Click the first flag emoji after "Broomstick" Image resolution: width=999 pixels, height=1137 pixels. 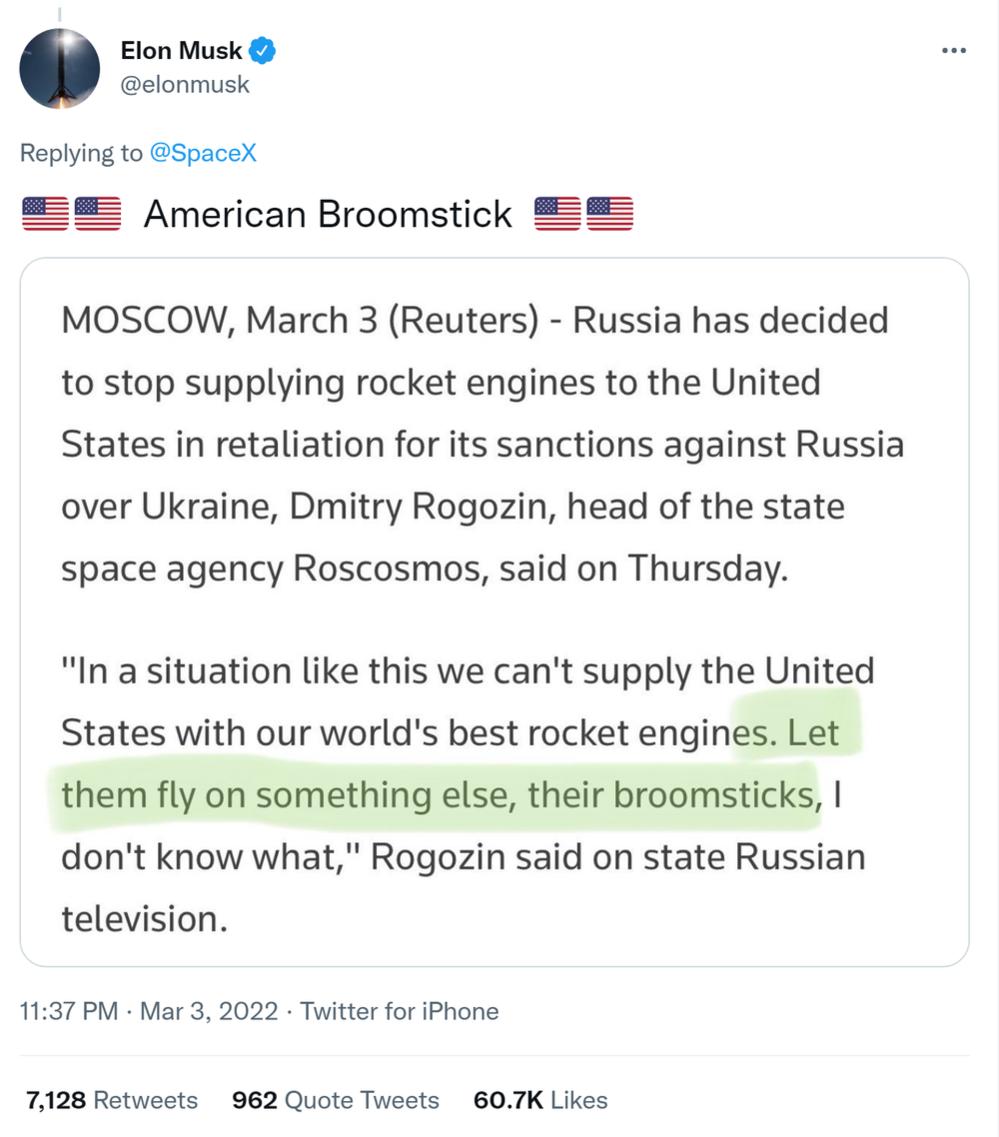[559, 214]
